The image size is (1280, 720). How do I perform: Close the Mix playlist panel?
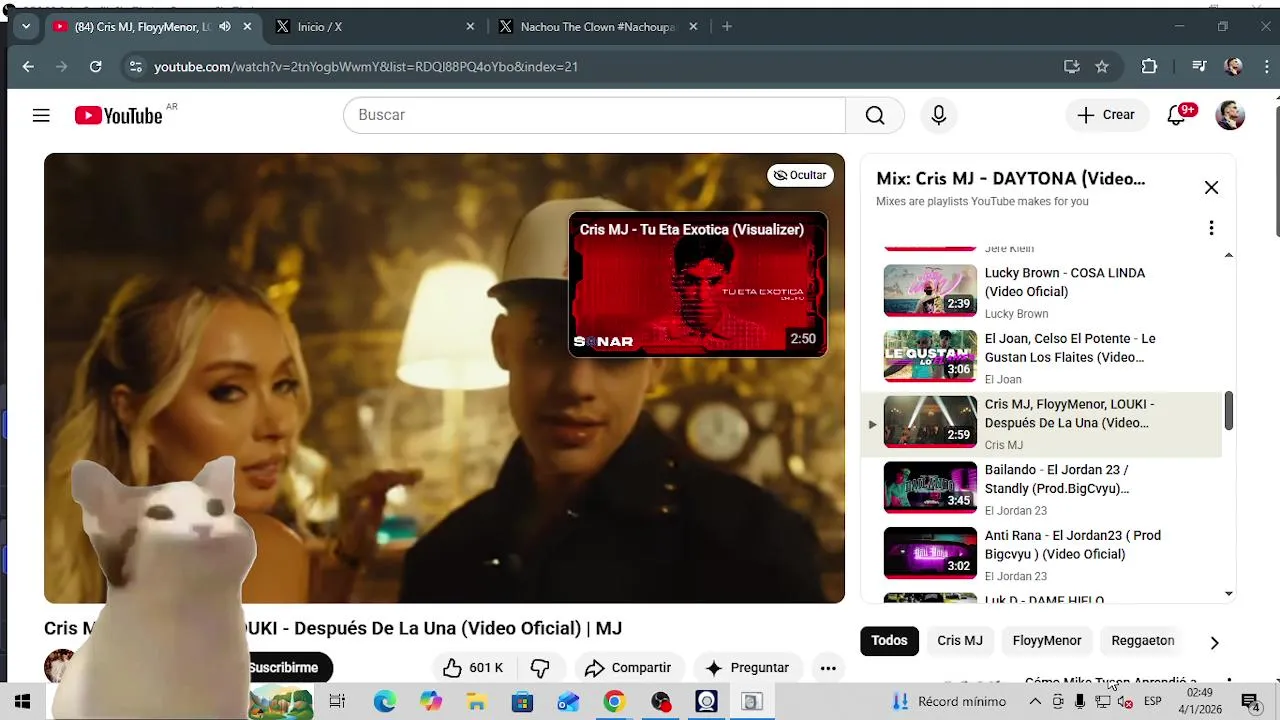tap(1211, 187)
